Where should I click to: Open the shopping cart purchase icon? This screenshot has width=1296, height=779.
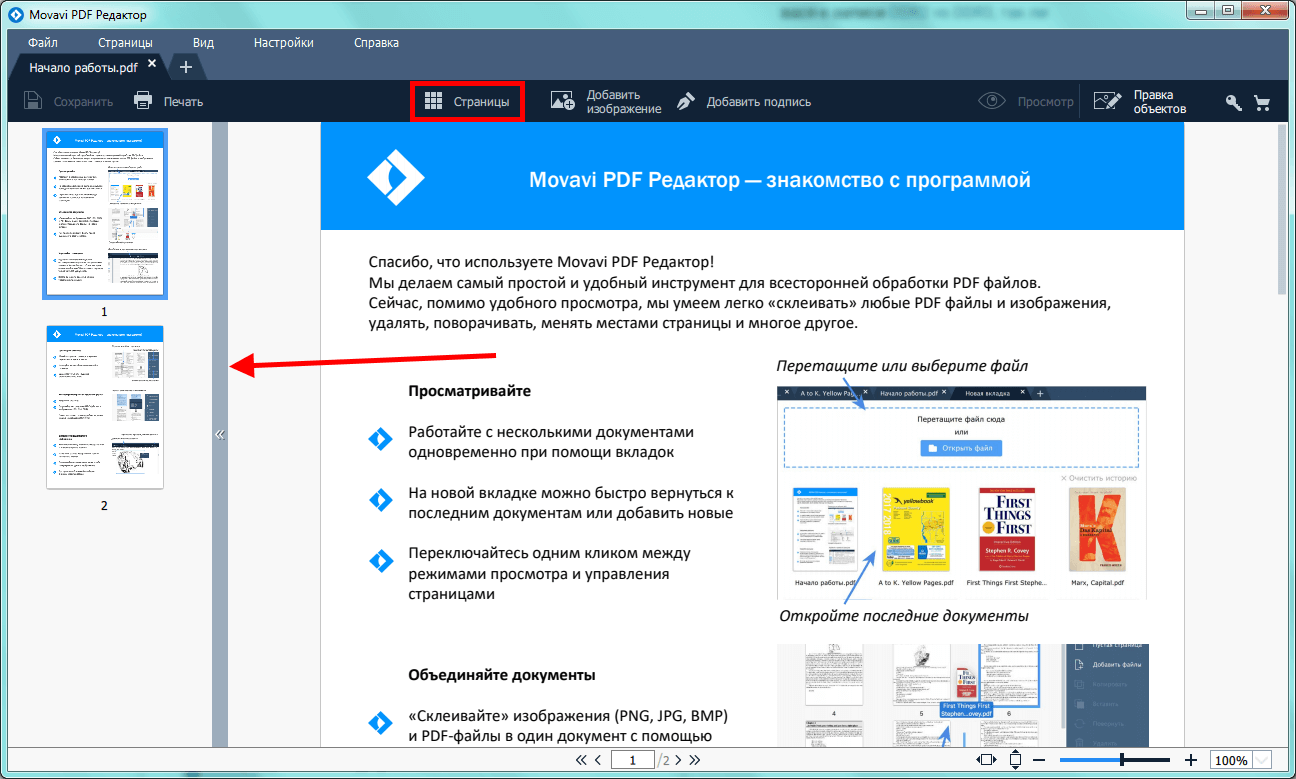(1262, 102)
